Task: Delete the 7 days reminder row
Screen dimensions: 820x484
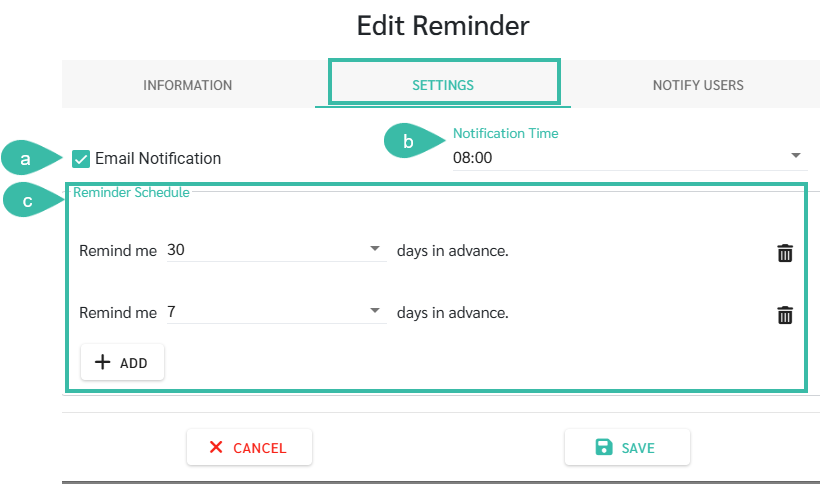Action: (x=785, y=315)
